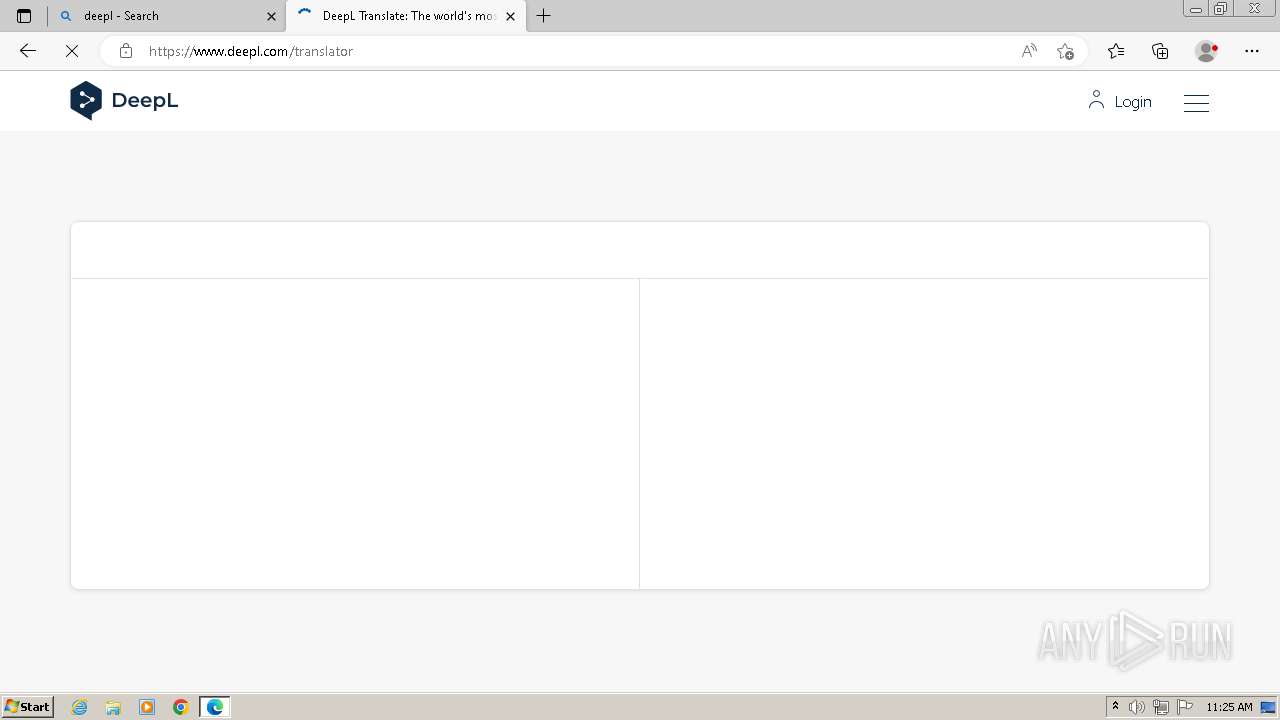The width and height of the screenshot is (1280, 720).
Task: Open the Favorites list
Action: [1116, 51]
